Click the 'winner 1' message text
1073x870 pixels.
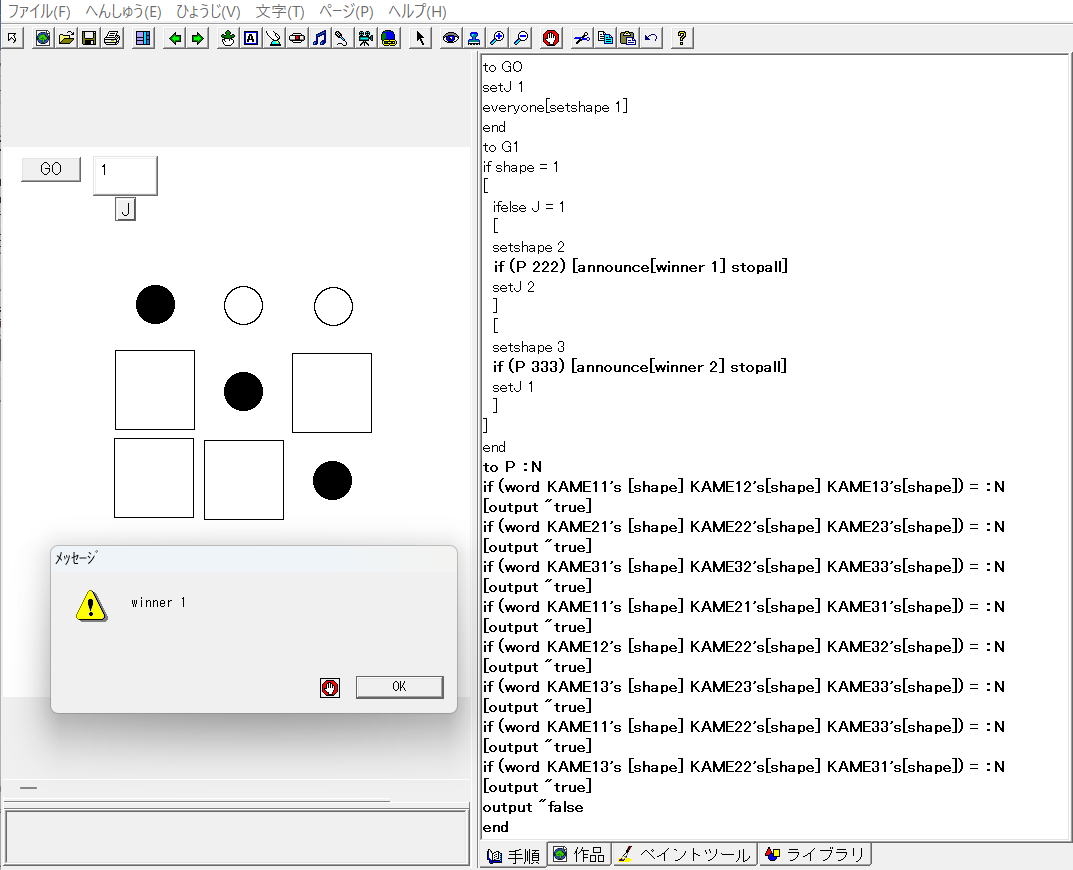click(158, 602)
